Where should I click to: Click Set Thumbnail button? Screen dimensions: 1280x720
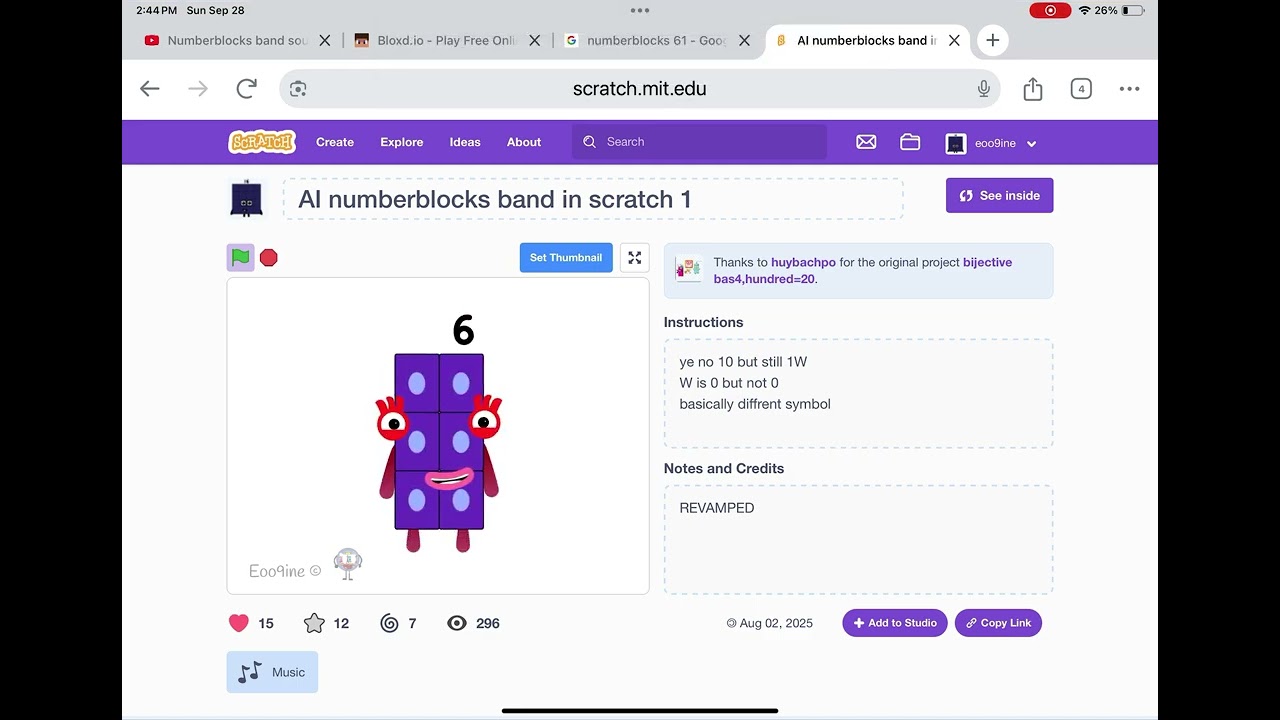click(566, 258)
